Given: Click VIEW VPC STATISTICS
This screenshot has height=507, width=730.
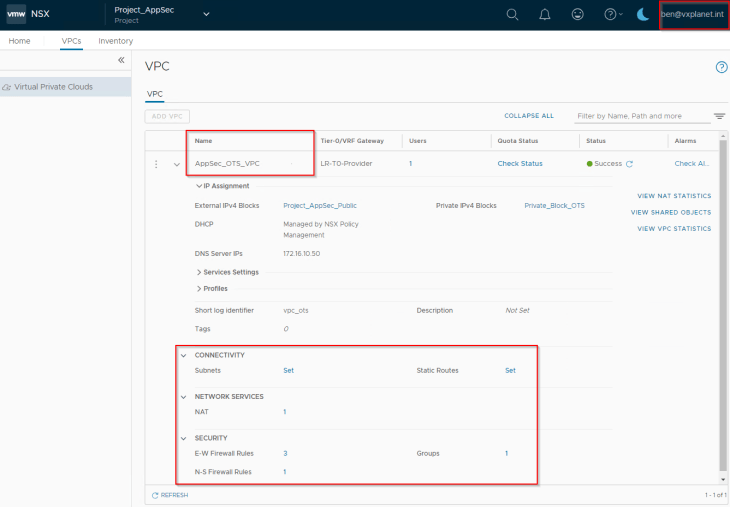Looking at the screenshot, I should 674,229.
